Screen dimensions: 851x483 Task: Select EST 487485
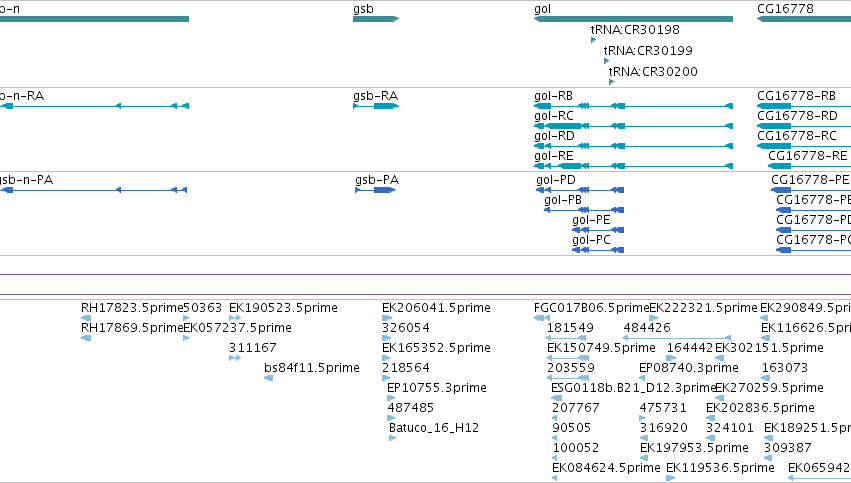tap(411, 408)
